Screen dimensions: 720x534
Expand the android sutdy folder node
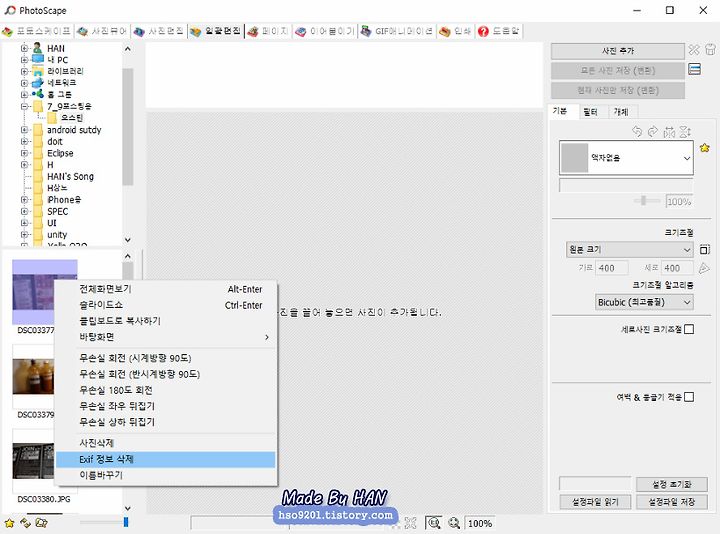(x=24, y=130)
